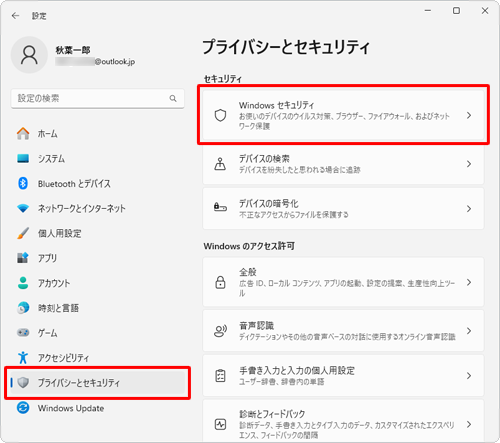
Task: Click the 不正なアクセスからファイルを保護する description
Action: coord(293,214)
